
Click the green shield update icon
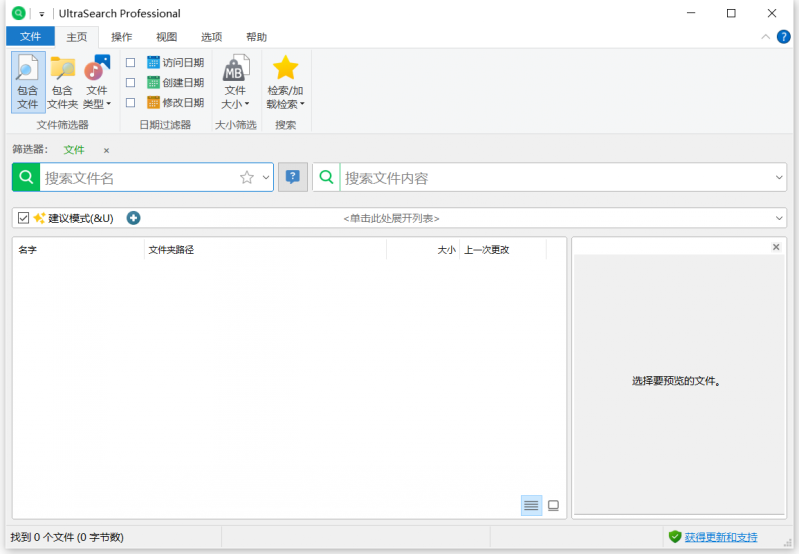pyautogui.click(x=675, y=537)
